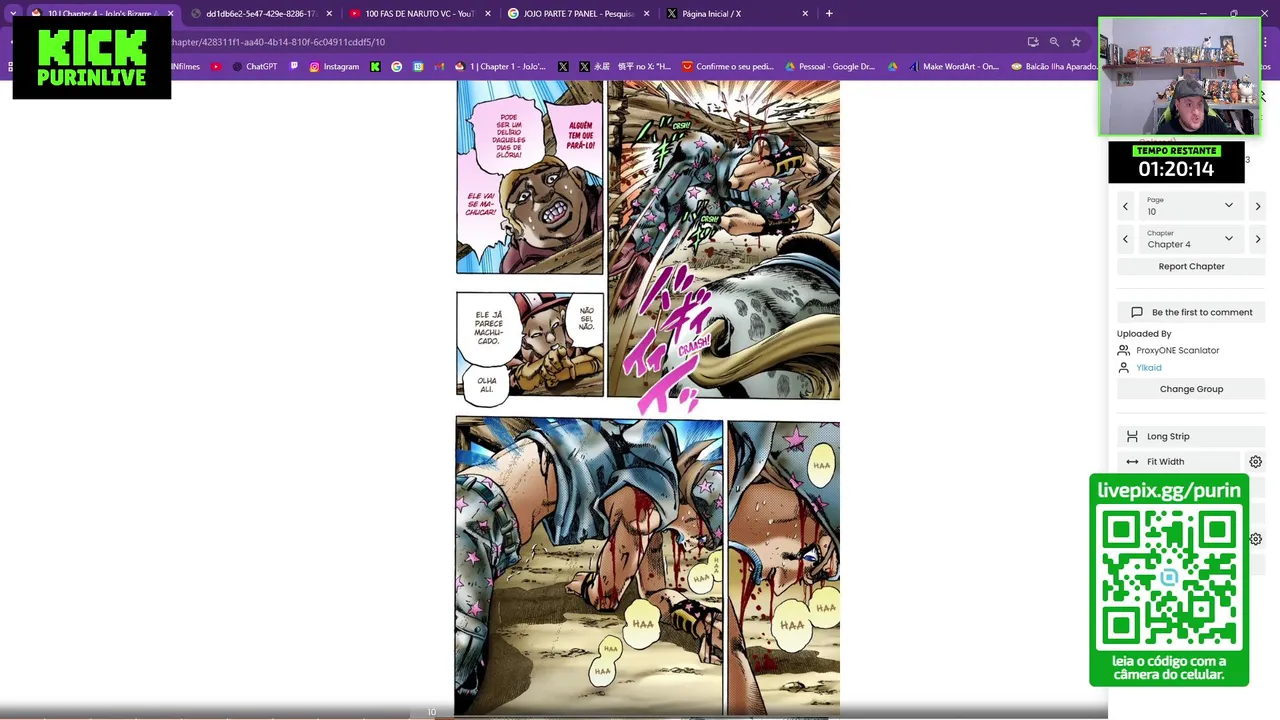Open the Google Calendar bookmark icon

point(418,67)
